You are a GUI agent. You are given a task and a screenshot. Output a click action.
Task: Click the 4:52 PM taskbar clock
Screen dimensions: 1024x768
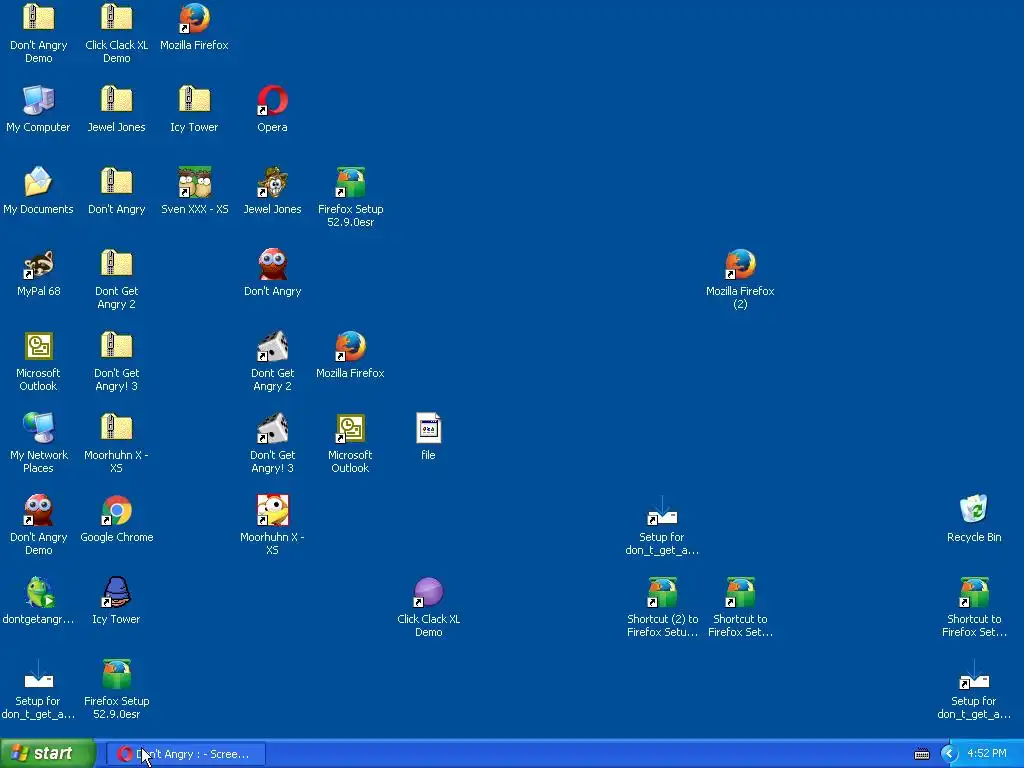(x=987, y=754)
